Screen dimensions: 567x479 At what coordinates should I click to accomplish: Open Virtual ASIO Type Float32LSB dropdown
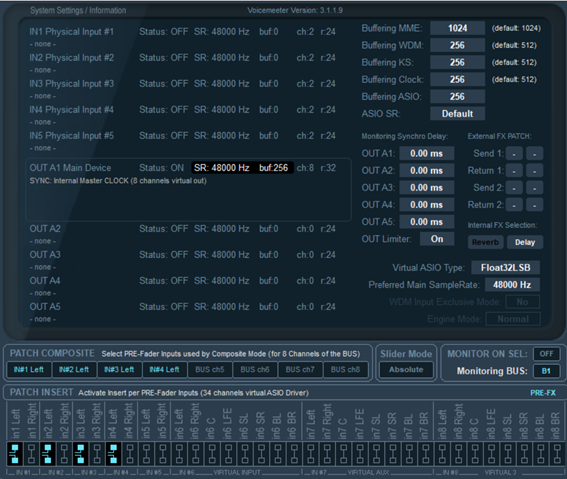click(506, 268)
